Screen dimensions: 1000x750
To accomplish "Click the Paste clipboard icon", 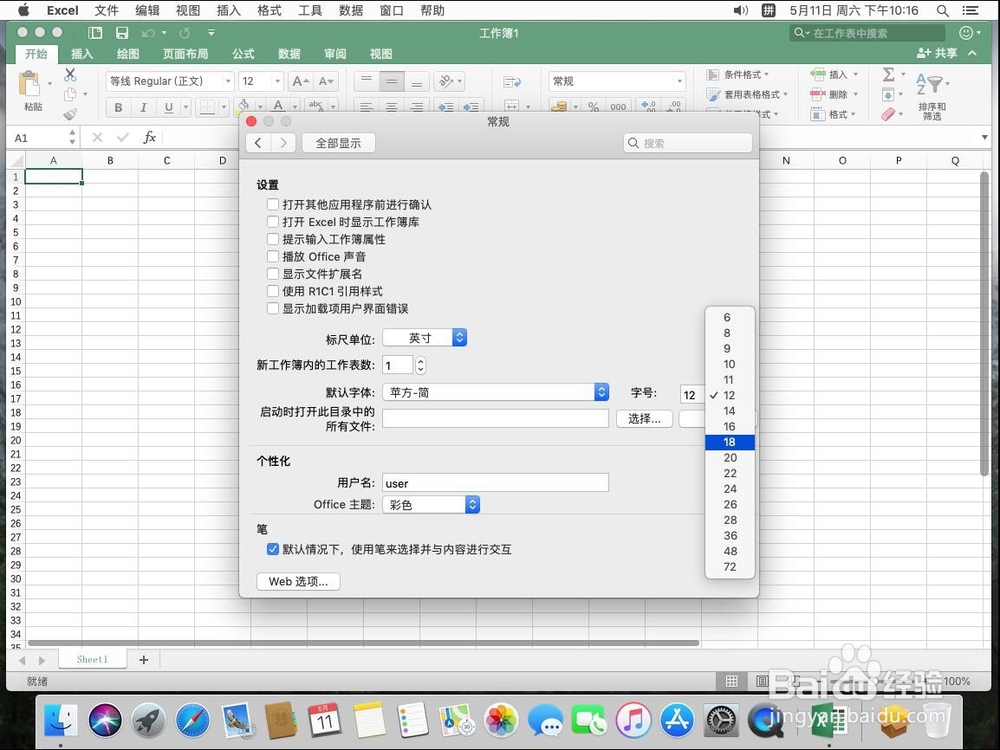I will [29, 84].
